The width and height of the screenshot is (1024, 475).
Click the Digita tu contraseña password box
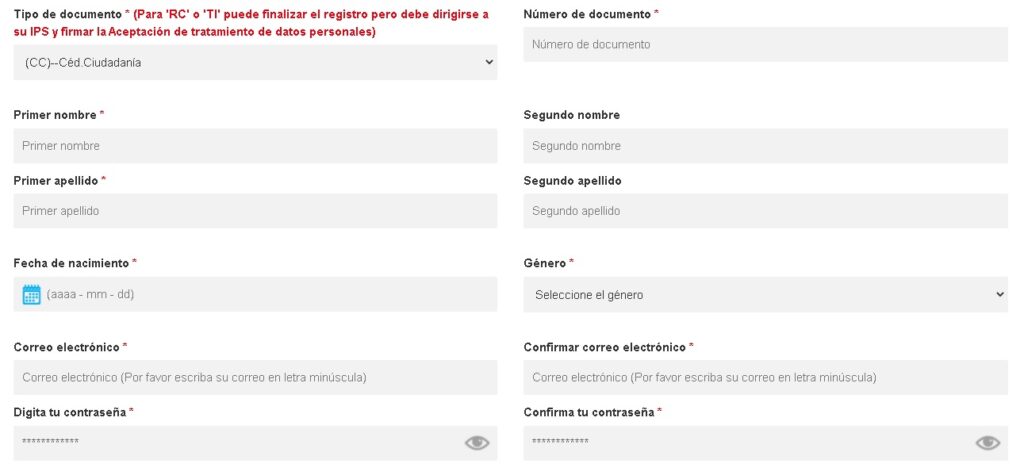tap(255, 444)
